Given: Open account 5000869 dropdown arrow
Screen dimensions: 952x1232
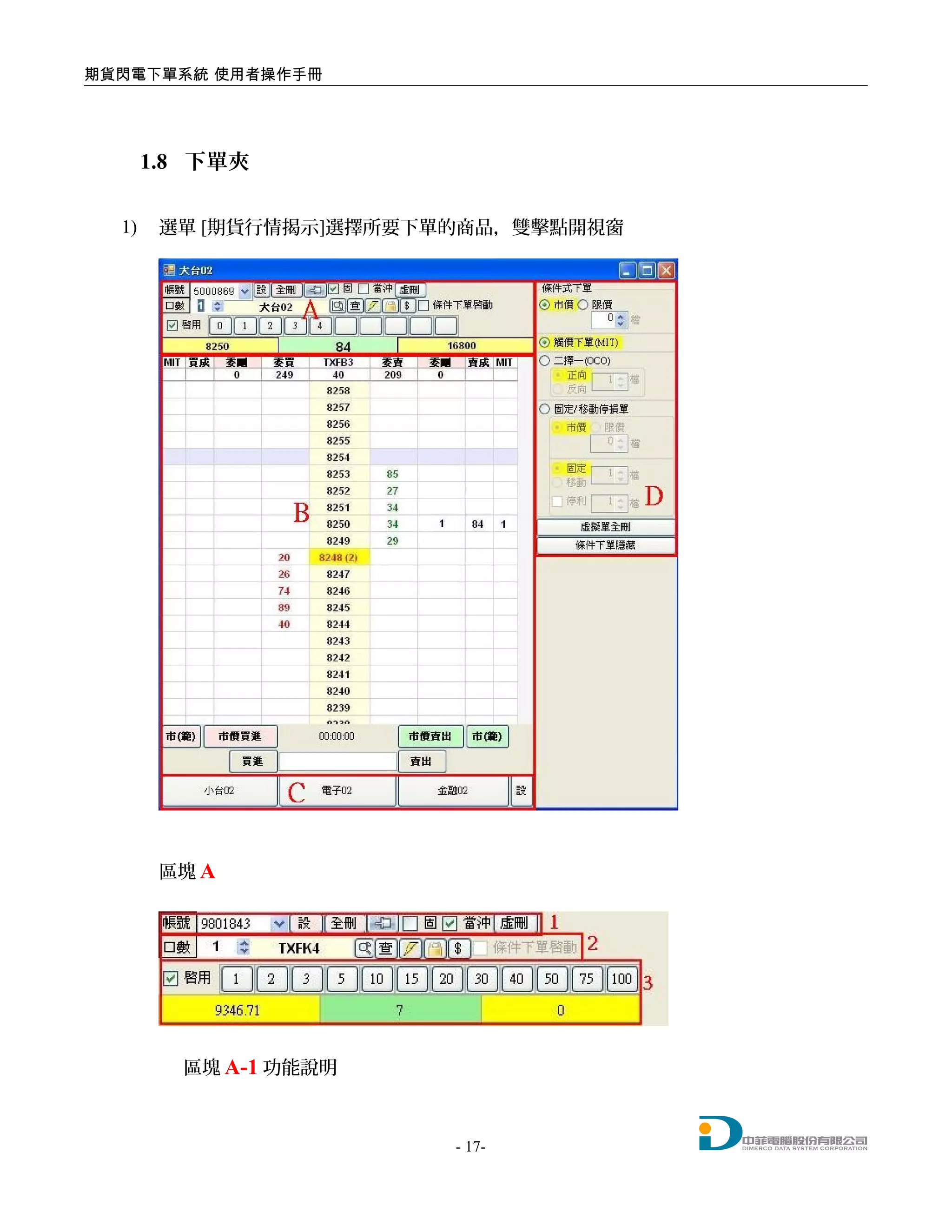Looking at the screenshot, I should click(244, 291).
